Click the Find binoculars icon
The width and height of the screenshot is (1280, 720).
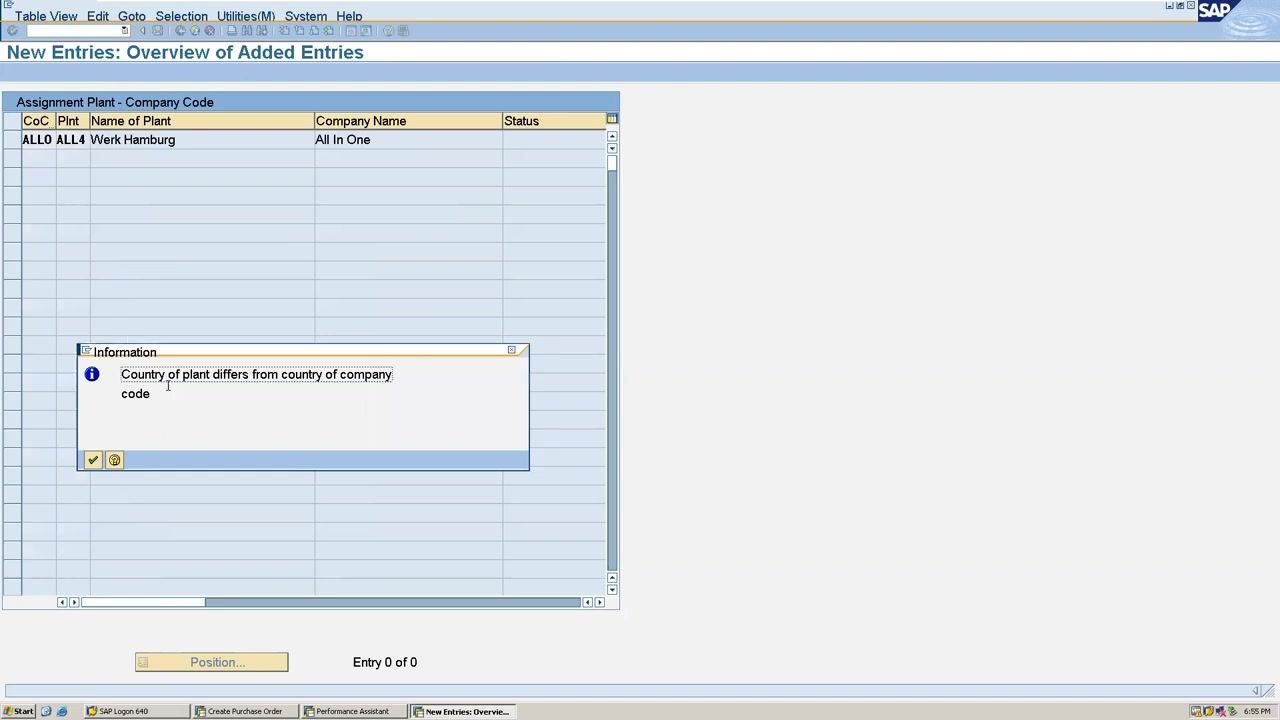click(x=247, y=31)
